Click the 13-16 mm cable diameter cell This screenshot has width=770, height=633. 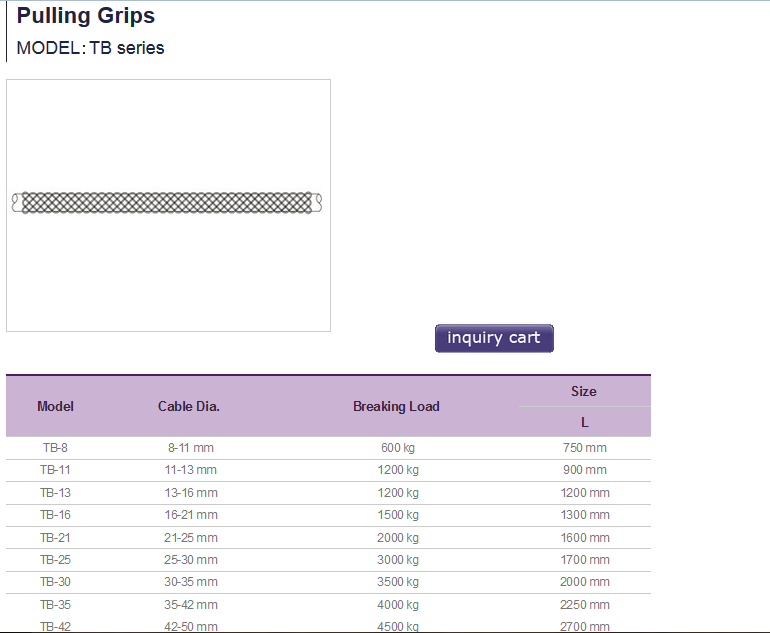pos(191,493)
